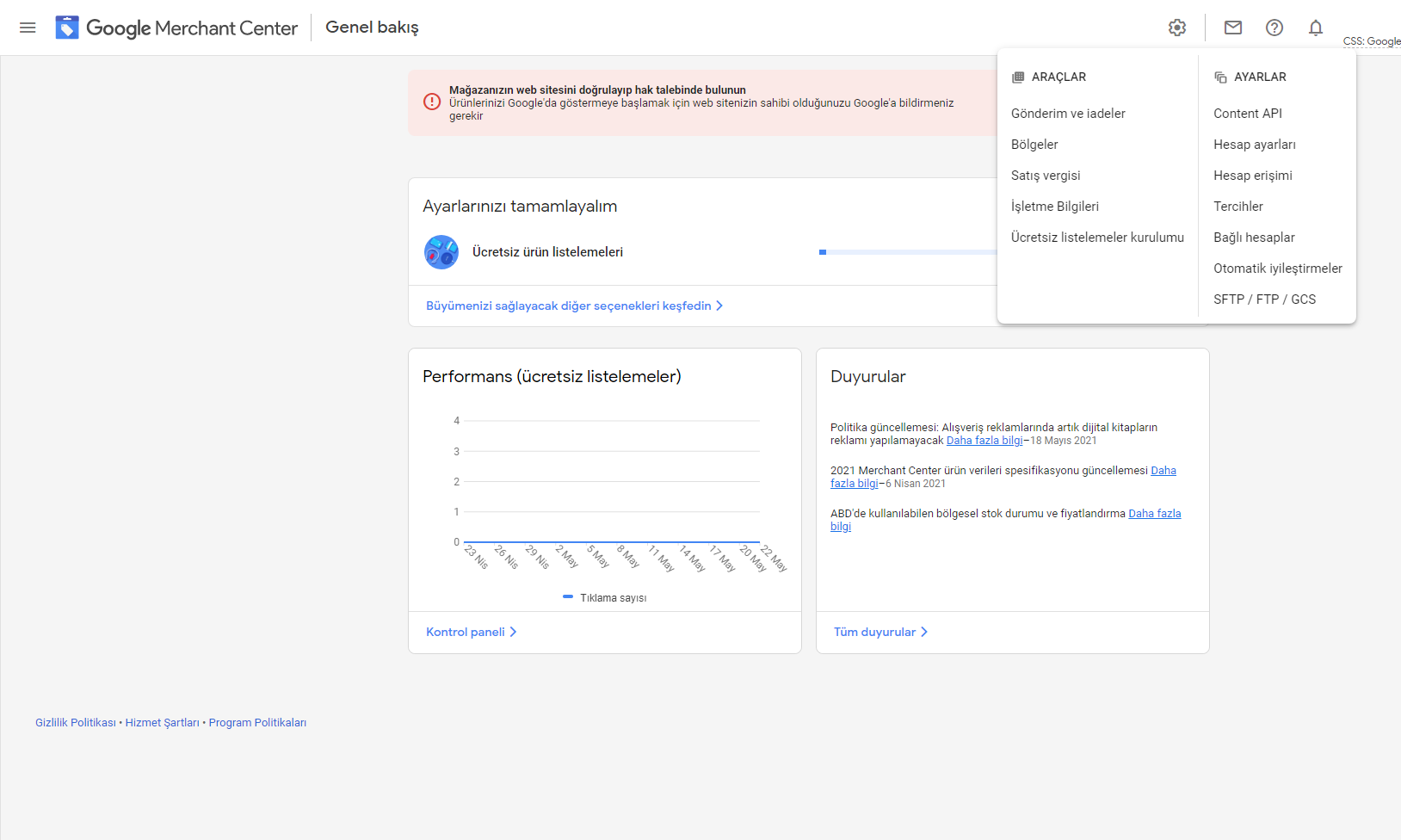Click the website verification alert banner
This screenshot has width=1401, height=840.
coord(703,102)
